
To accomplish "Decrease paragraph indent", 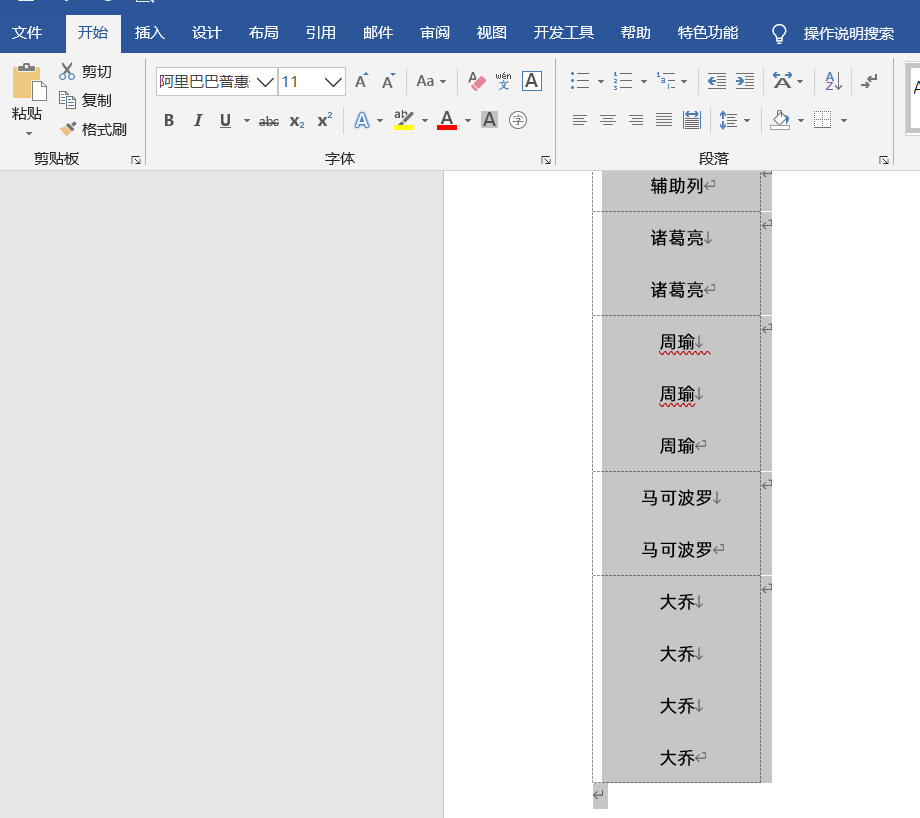I will pyautogui.click(x=716, y=81).
